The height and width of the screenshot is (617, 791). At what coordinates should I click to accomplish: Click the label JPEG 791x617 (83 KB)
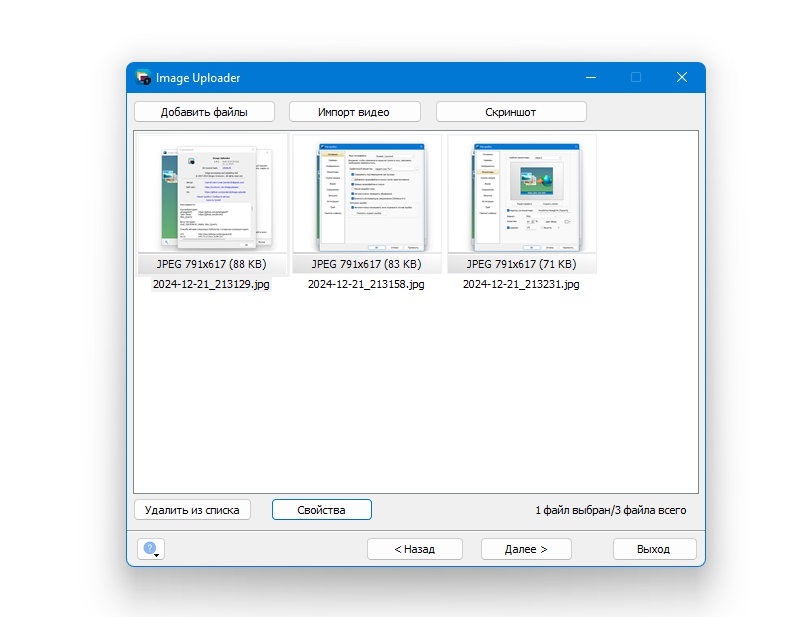coord(366,264)
